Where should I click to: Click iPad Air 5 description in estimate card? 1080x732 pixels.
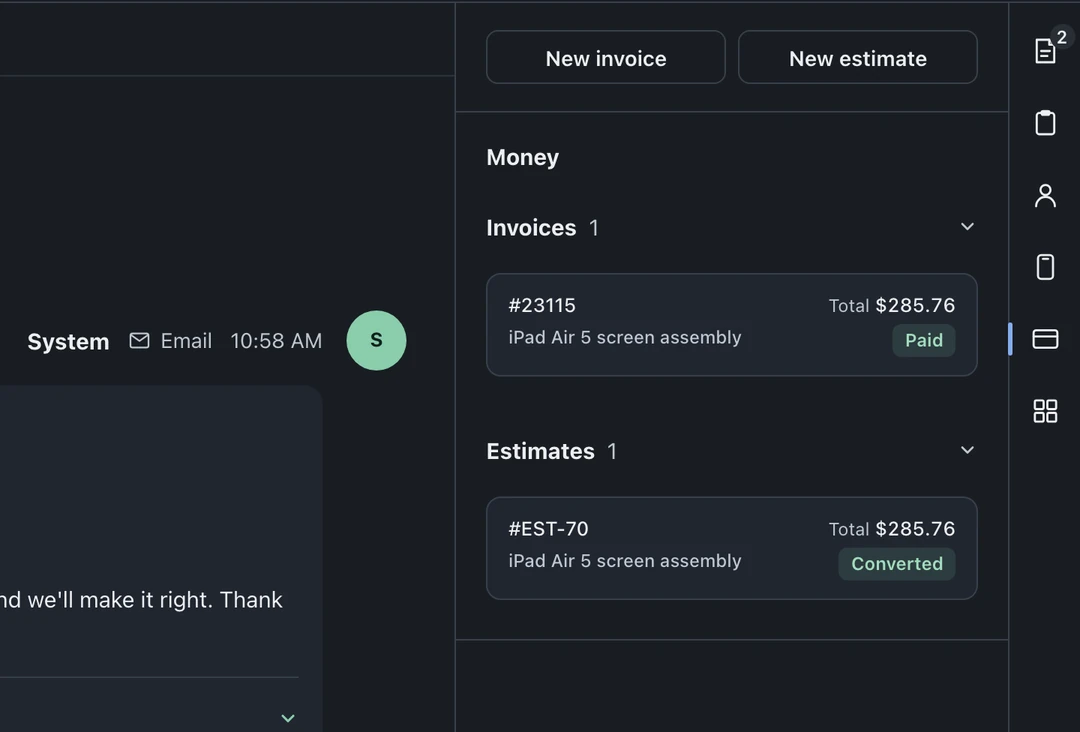coord(625,561)
